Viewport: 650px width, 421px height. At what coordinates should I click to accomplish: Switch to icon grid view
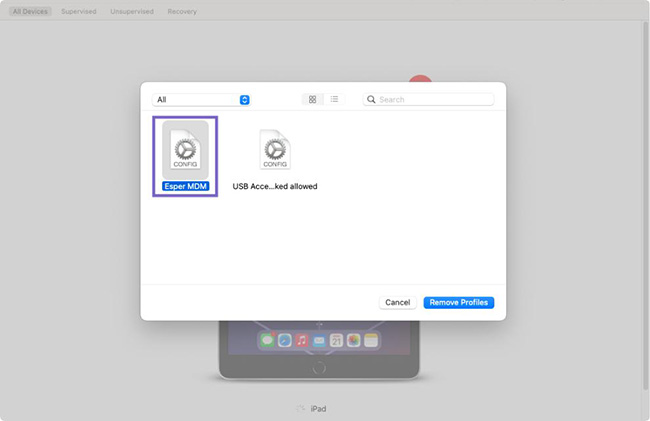click(313, 99)
